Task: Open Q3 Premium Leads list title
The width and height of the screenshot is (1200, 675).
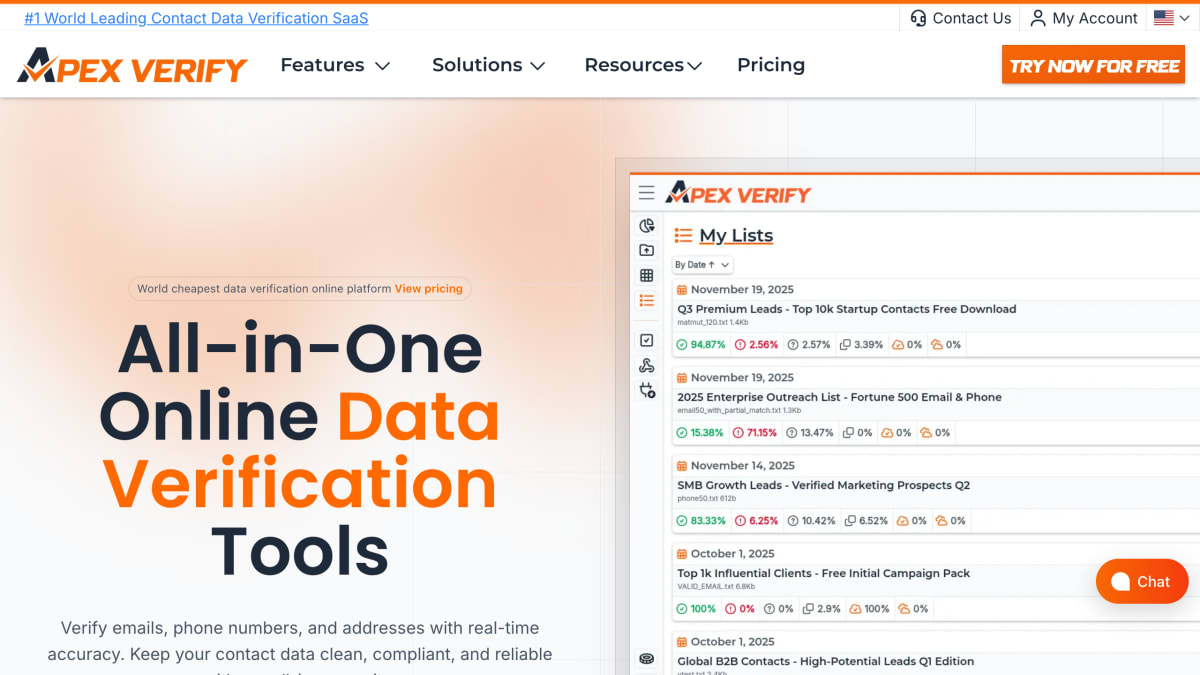Action: 847,309
